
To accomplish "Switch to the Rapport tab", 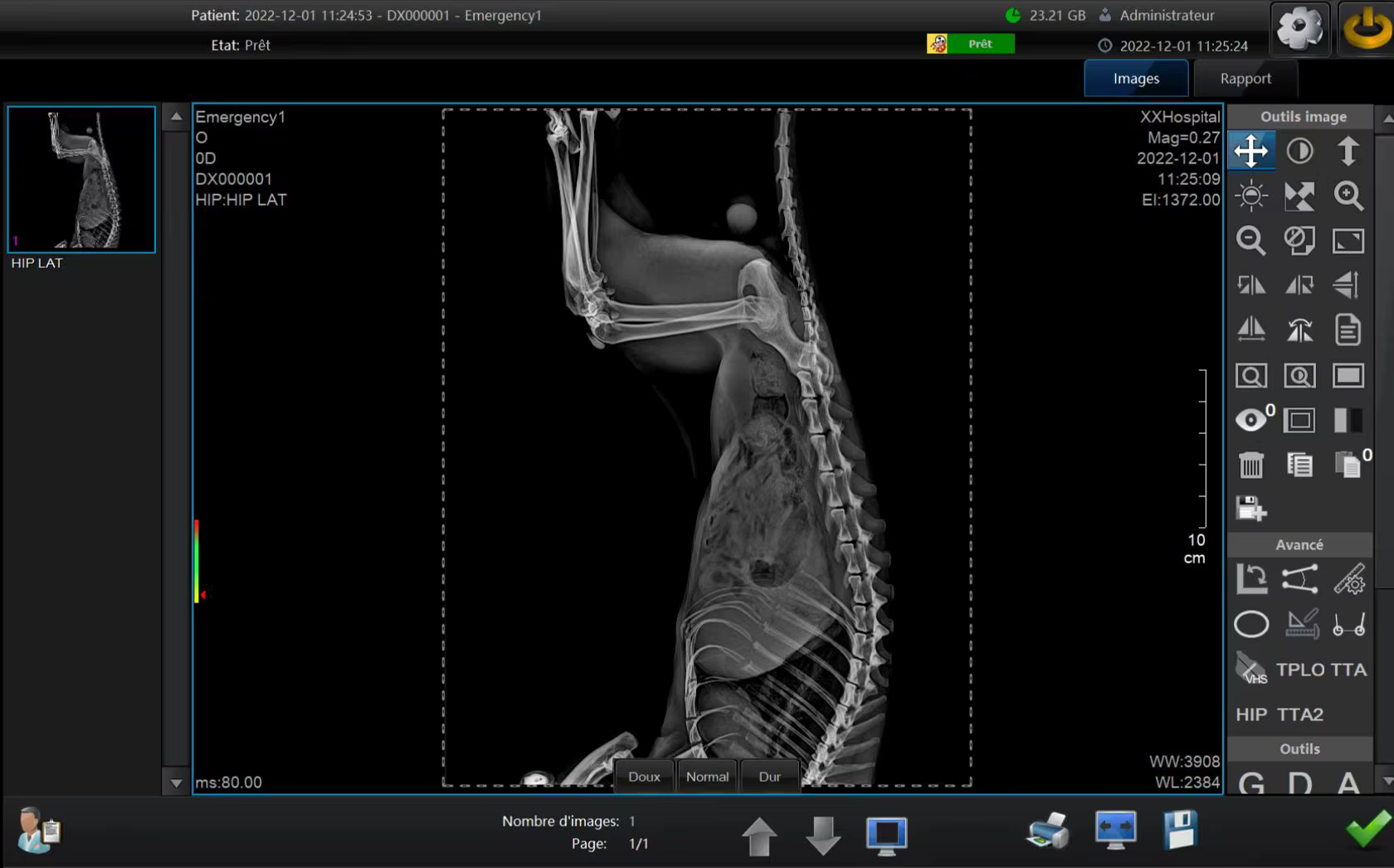I will [x=1245, y=79].
